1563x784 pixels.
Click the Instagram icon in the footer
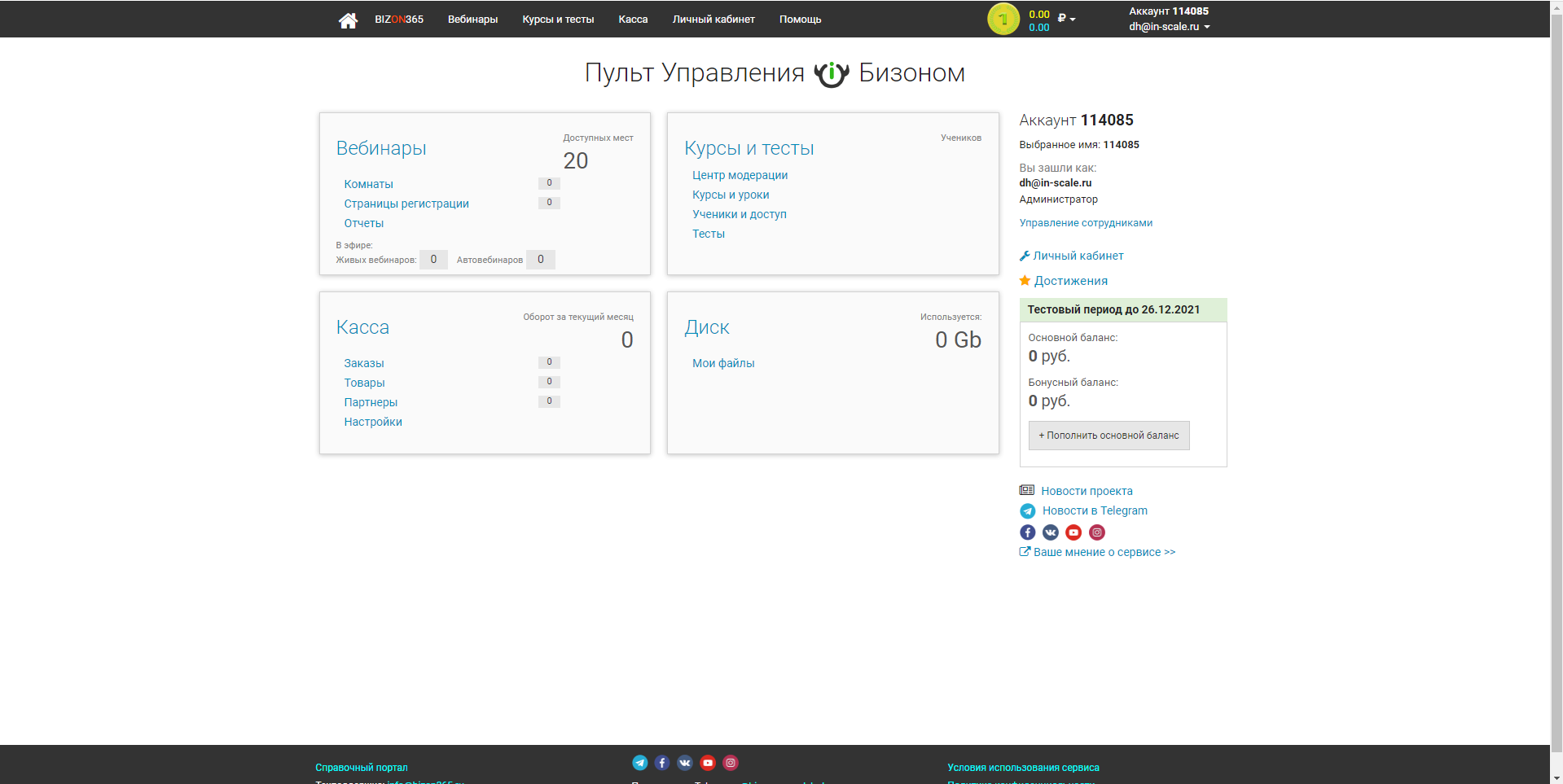pos(731,763)
